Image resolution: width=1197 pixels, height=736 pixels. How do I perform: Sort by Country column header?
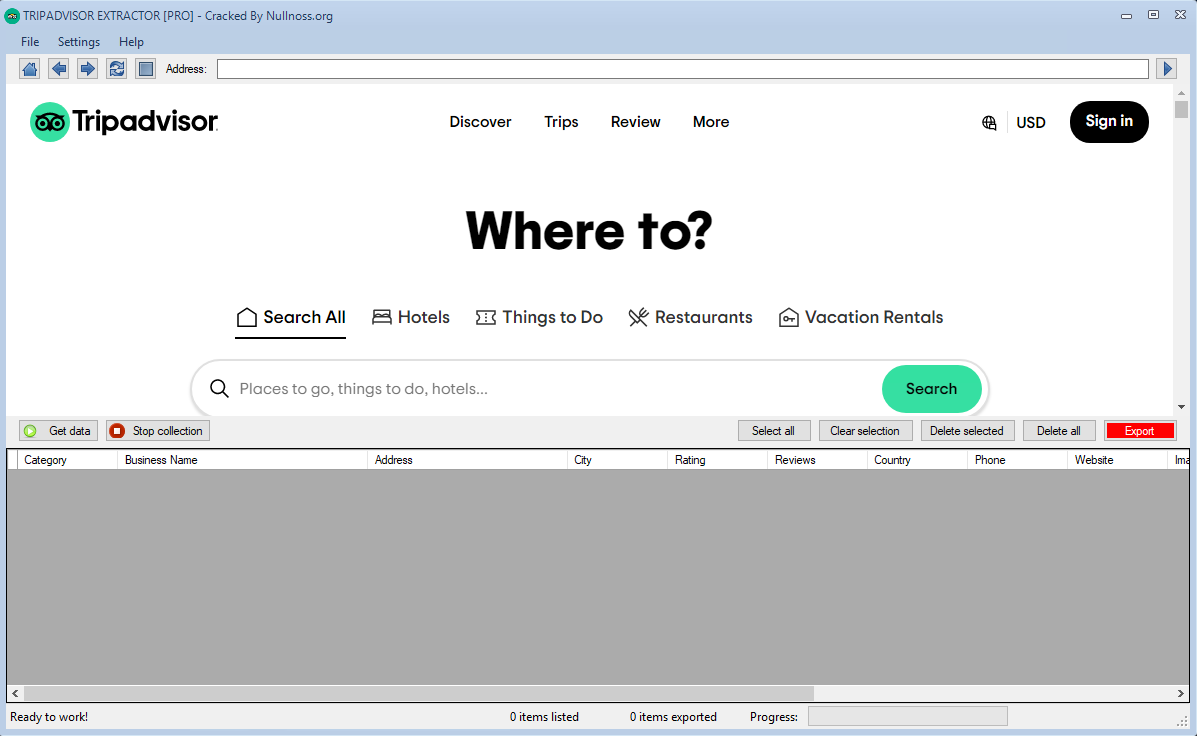coord(918,460)
